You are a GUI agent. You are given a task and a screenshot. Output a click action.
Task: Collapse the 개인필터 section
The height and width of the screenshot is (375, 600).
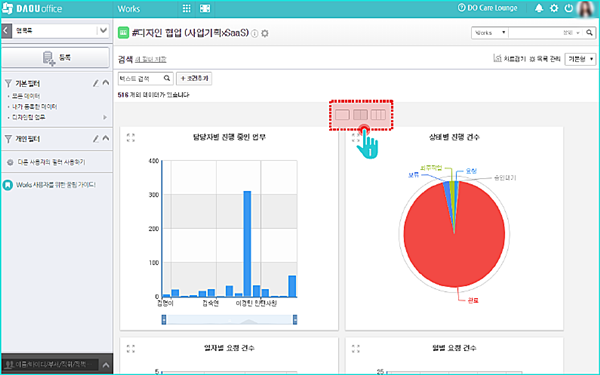tap(106, 138)
